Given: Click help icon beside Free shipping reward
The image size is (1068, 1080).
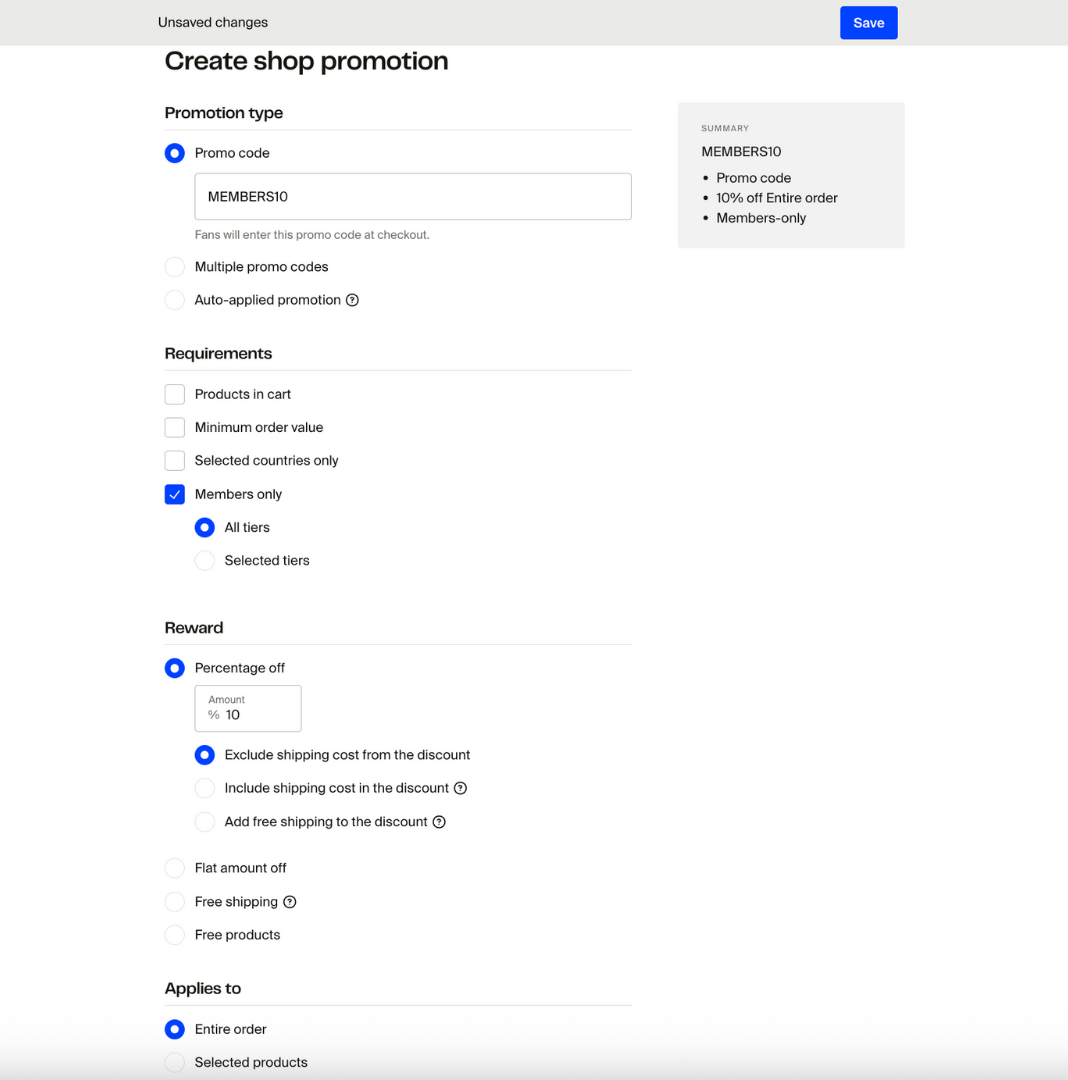Looking at the screenshot, I should click(290, 902).
